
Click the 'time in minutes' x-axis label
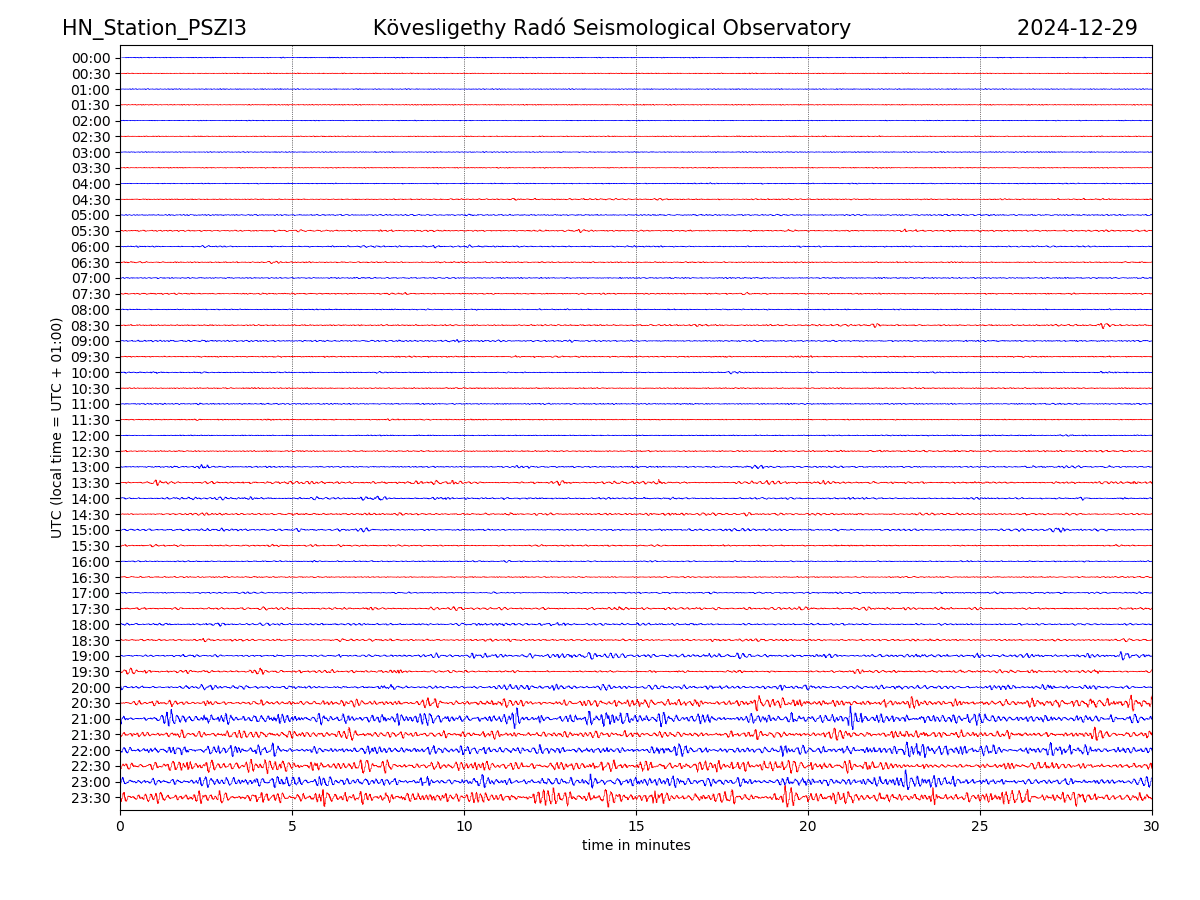click(x=636, y=846)
